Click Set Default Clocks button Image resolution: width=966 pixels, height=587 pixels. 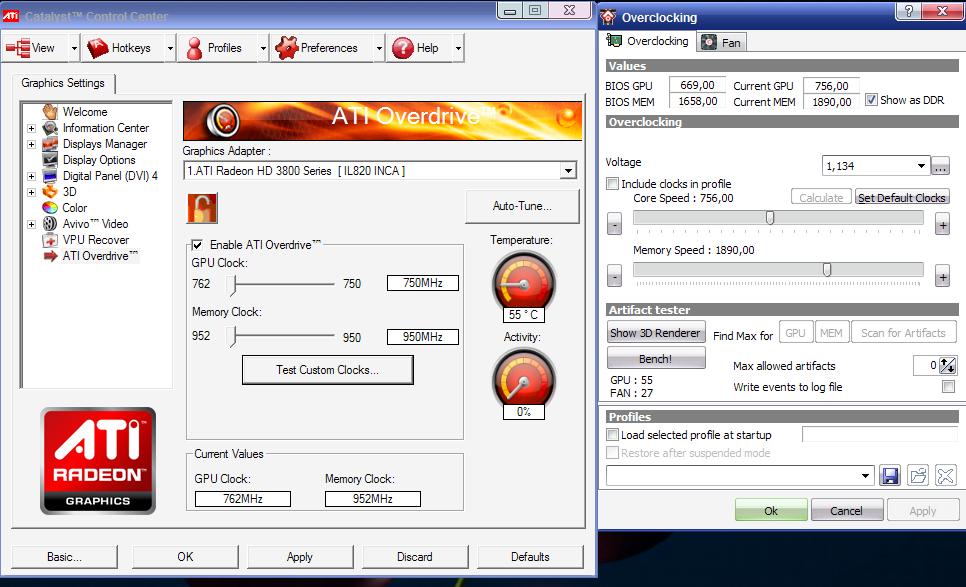click(x=902, y=198)
